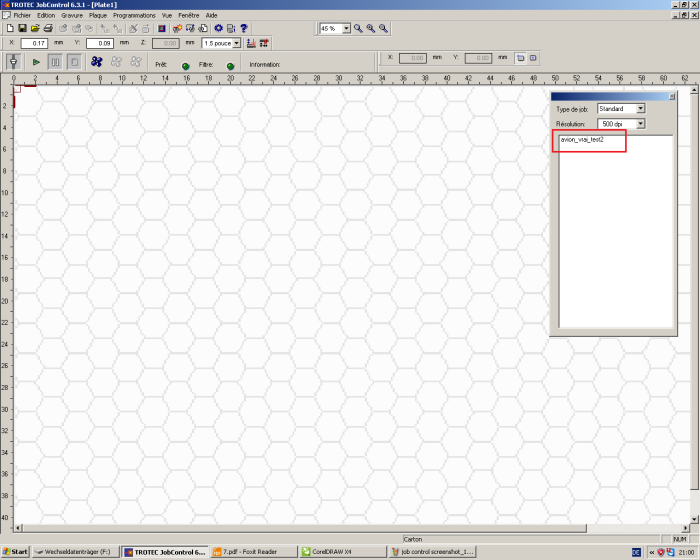The image size is (700, 560).
Task: Open the Aide menu
Action: pyautogui.click(x=211, y=15)
